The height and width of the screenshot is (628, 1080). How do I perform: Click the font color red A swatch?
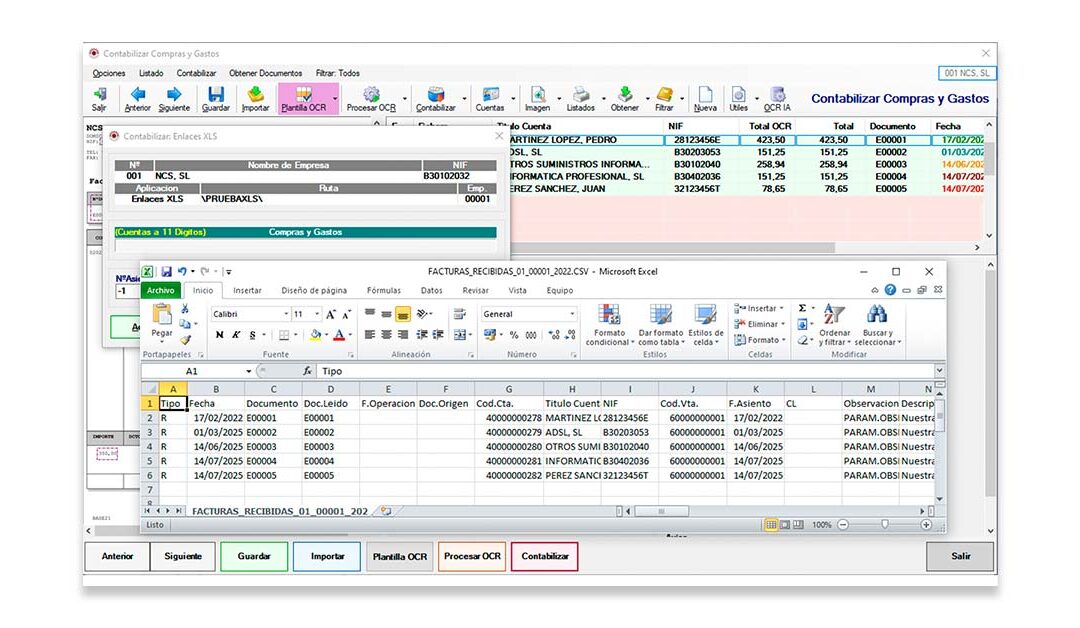click(x=339, y=335)
